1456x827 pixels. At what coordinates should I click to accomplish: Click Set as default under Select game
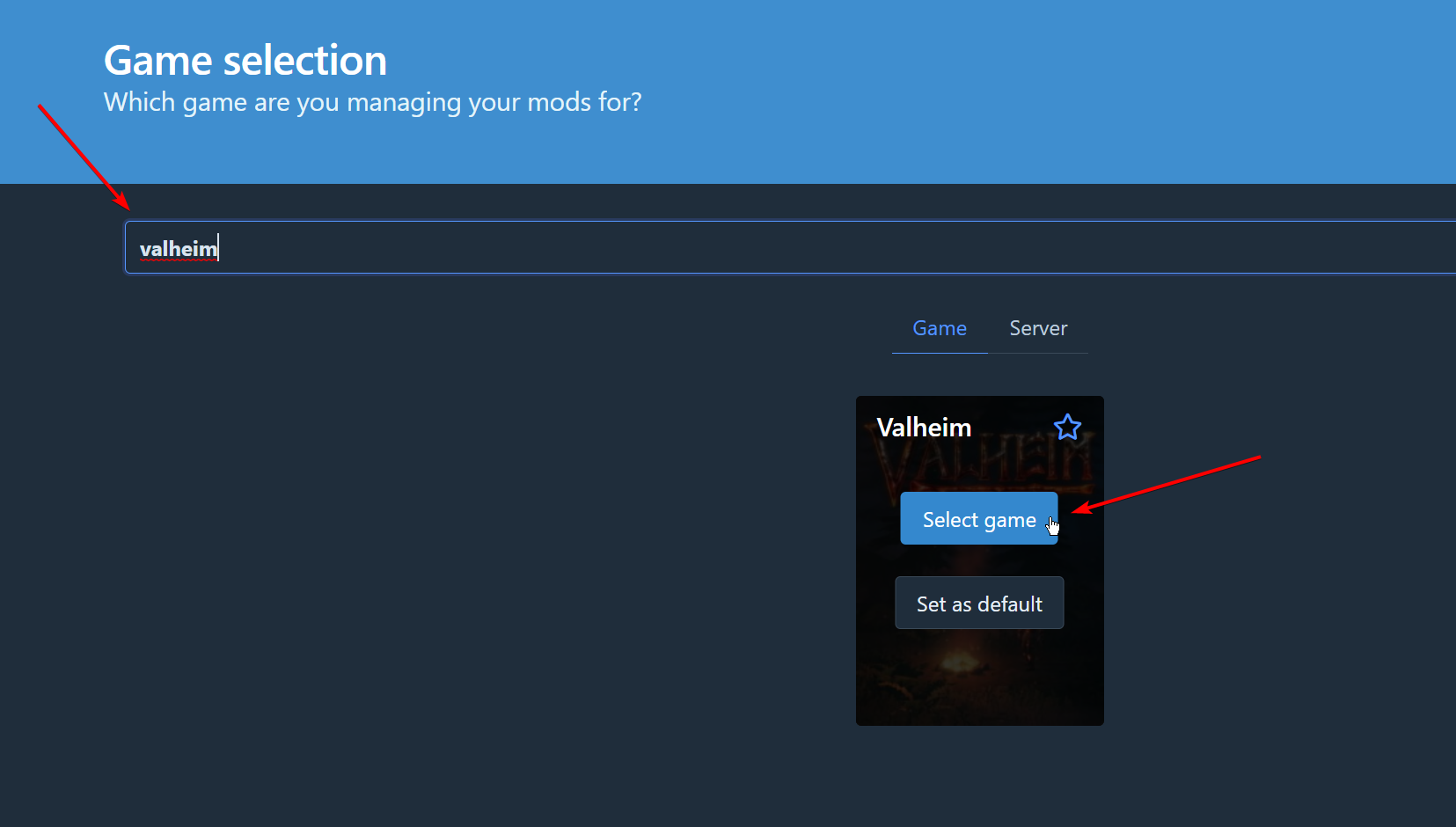(979, 603)
